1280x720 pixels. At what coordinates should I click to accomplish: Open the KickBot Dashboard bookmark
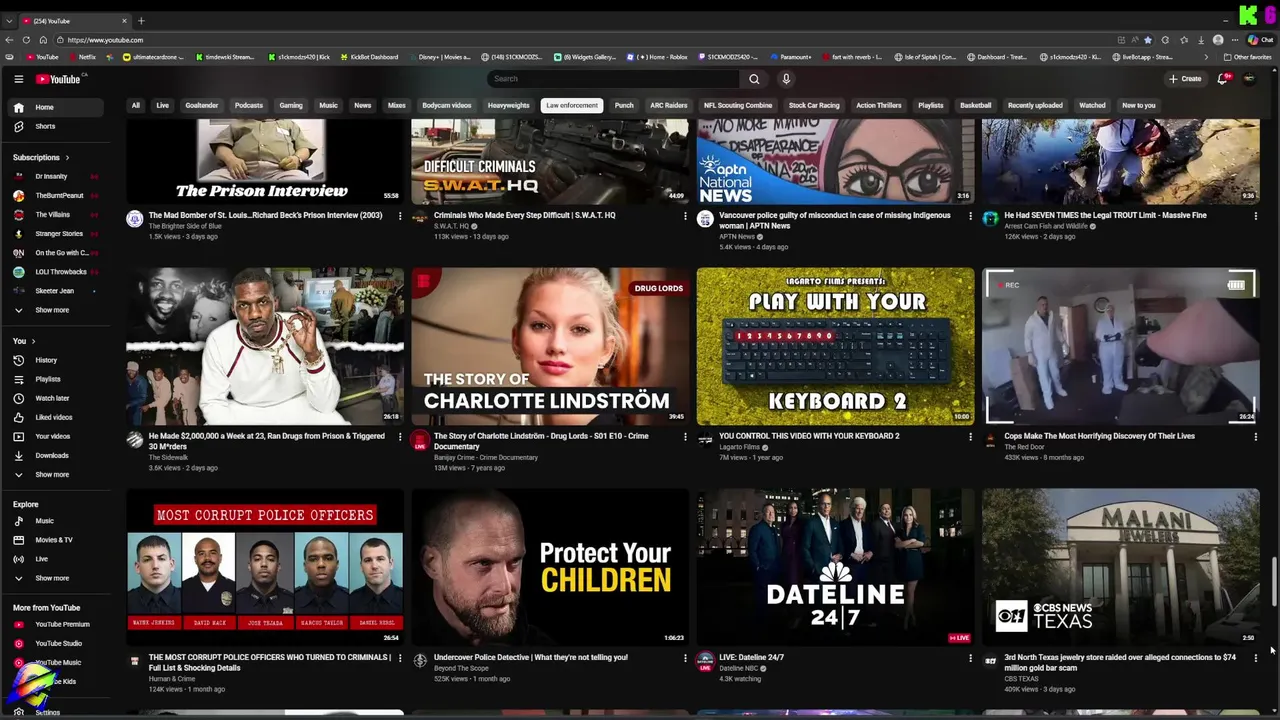(369, 57)
